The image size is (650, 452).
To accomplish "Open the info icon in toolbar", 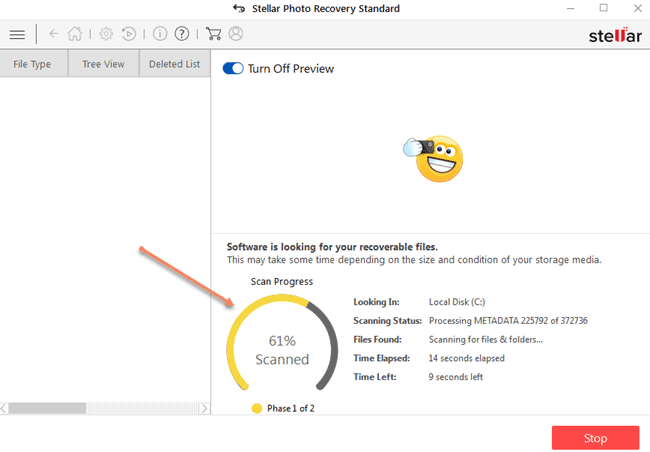I will [x=160, y=34].
